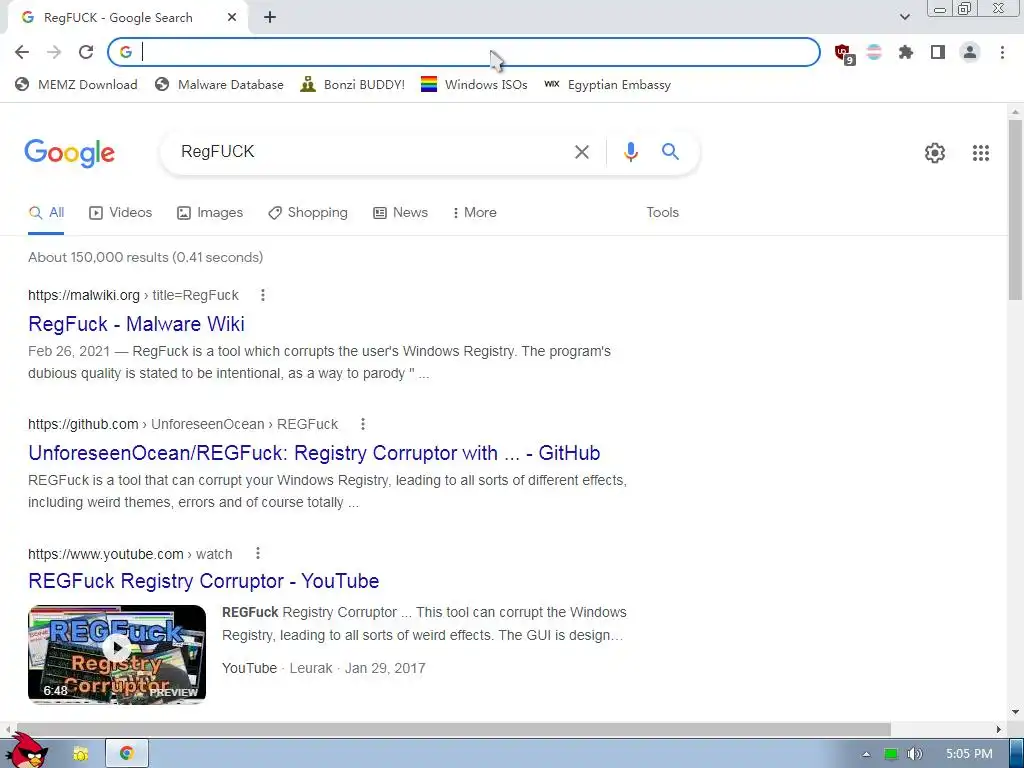Open the volume speaker tray icon
Image resolution: width=1024 pixels, height=768 pixels.
click(x=914, y=754)
